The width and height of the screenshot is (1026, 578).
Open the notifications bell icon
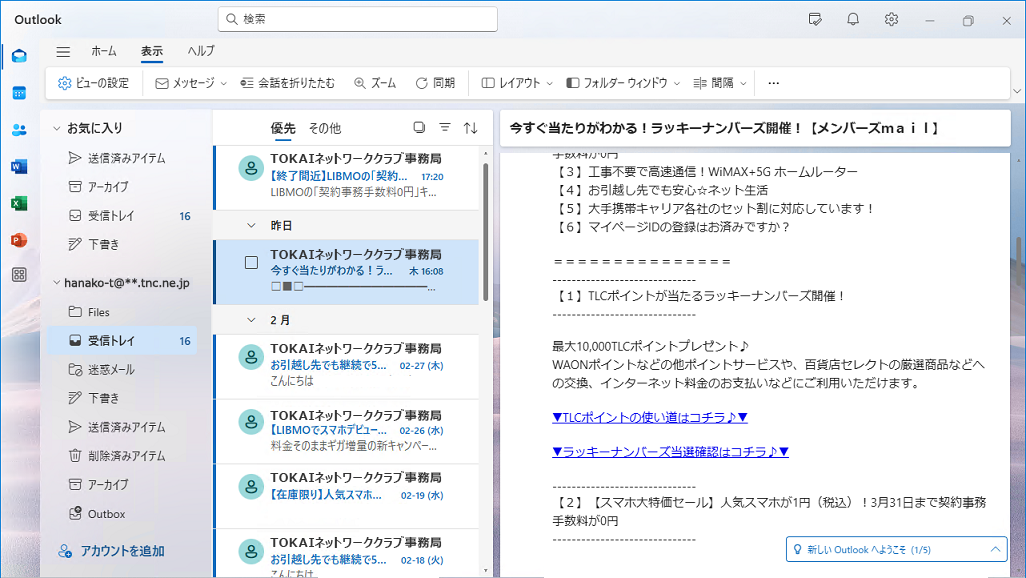point(853,19)
